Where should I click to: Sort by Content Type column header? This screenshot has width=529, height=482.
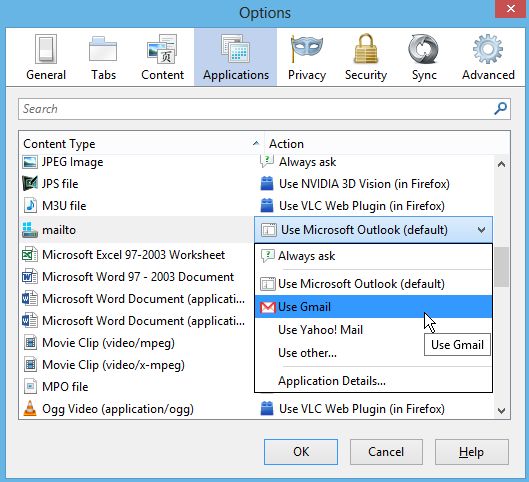[141, 144]
